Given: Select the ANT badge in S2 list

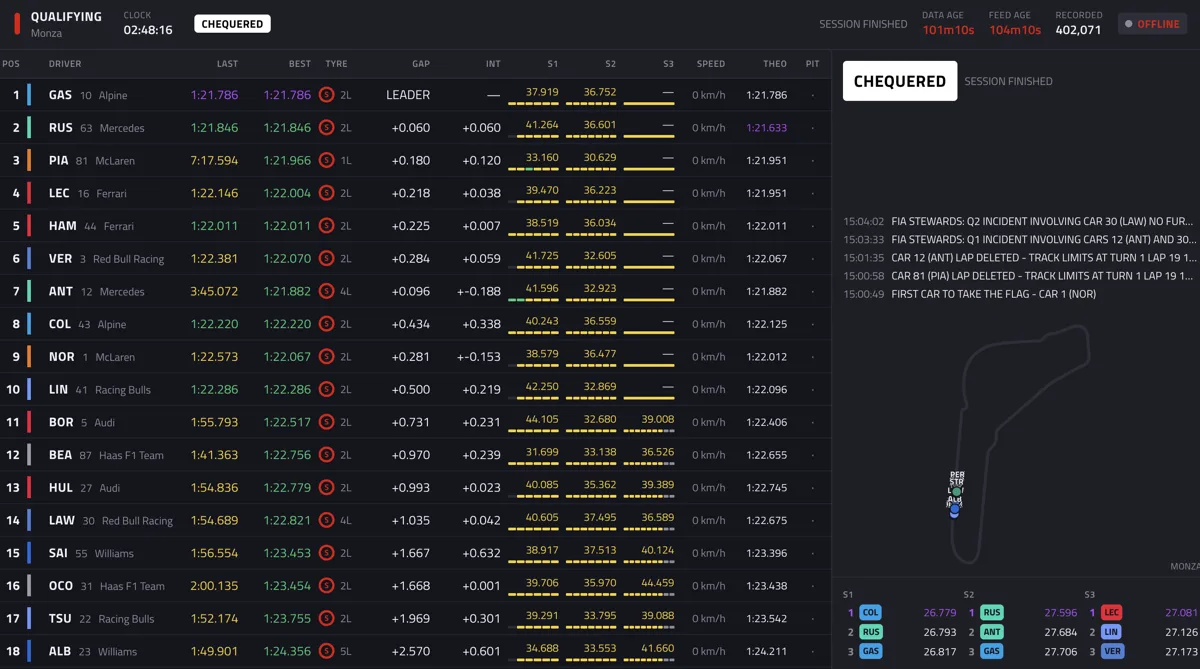Looking at the screenshot, I should pyautogui.click(x=991, y=632).
